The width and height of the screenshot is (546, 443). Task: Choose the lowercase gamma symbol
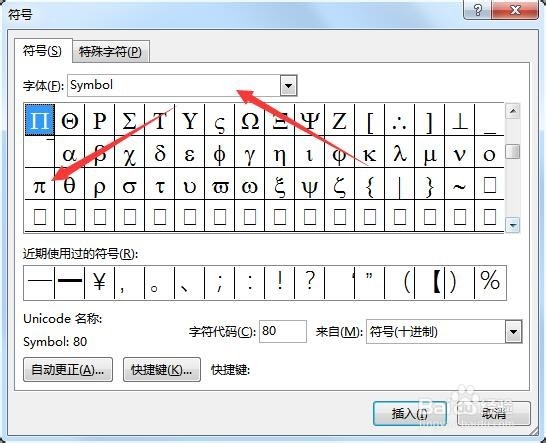coord(250,152)
